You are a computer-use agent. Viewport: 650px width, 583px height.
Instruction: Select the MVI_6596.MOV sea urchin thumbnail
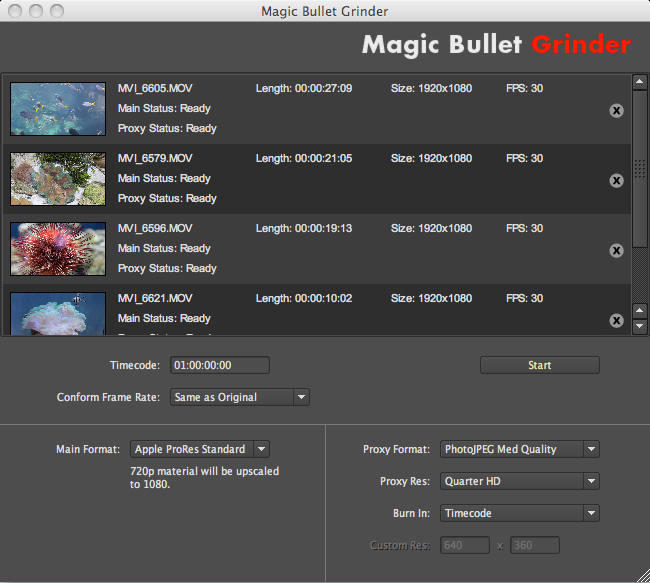point(58,249)
